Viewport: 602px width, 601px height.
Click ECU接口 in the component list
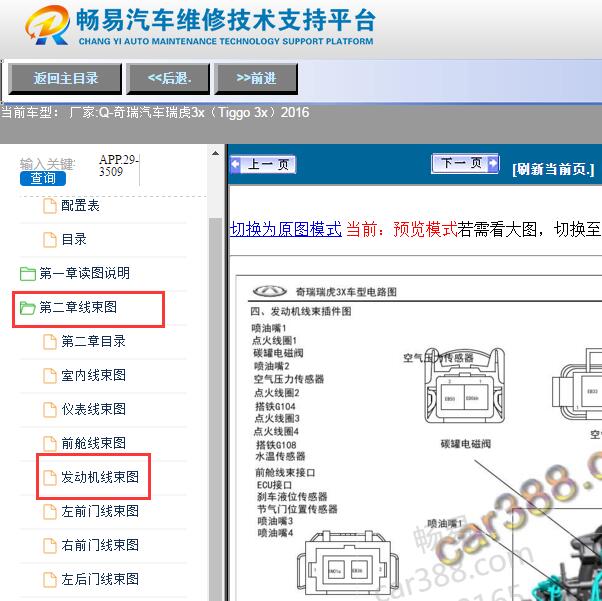pyautogui.click(x=274, y=485)
